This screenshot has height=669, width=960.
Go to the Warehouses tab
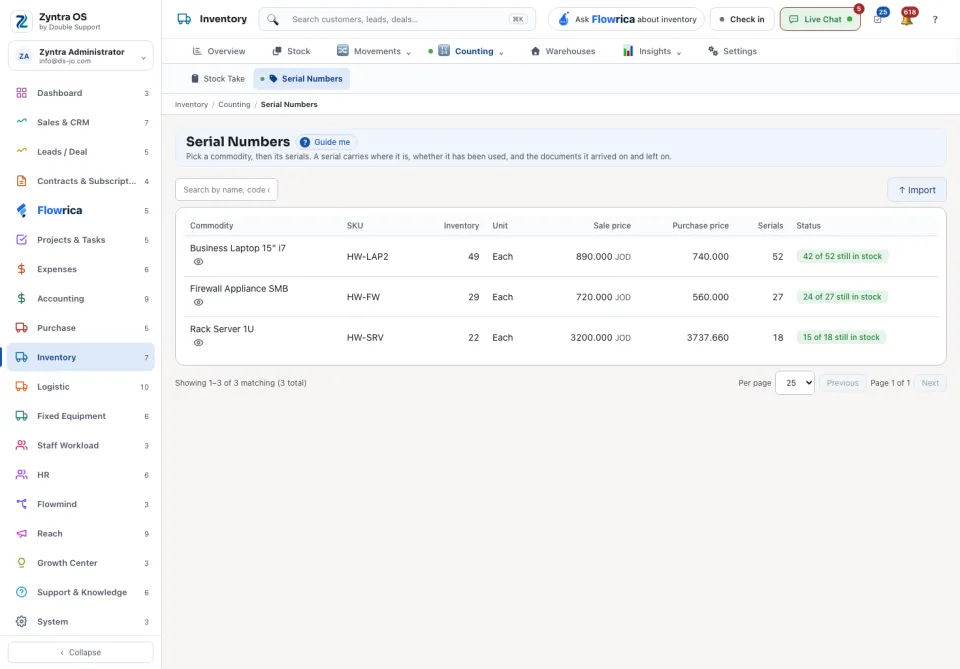(x=563, y=51)
